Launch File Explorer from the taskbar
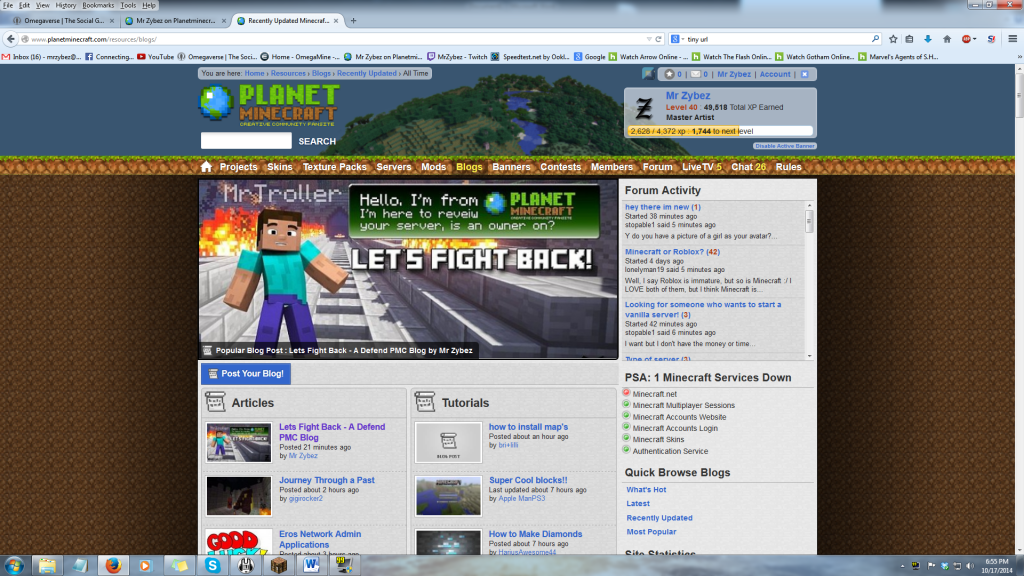1024x576 pixels. (47, 565)
